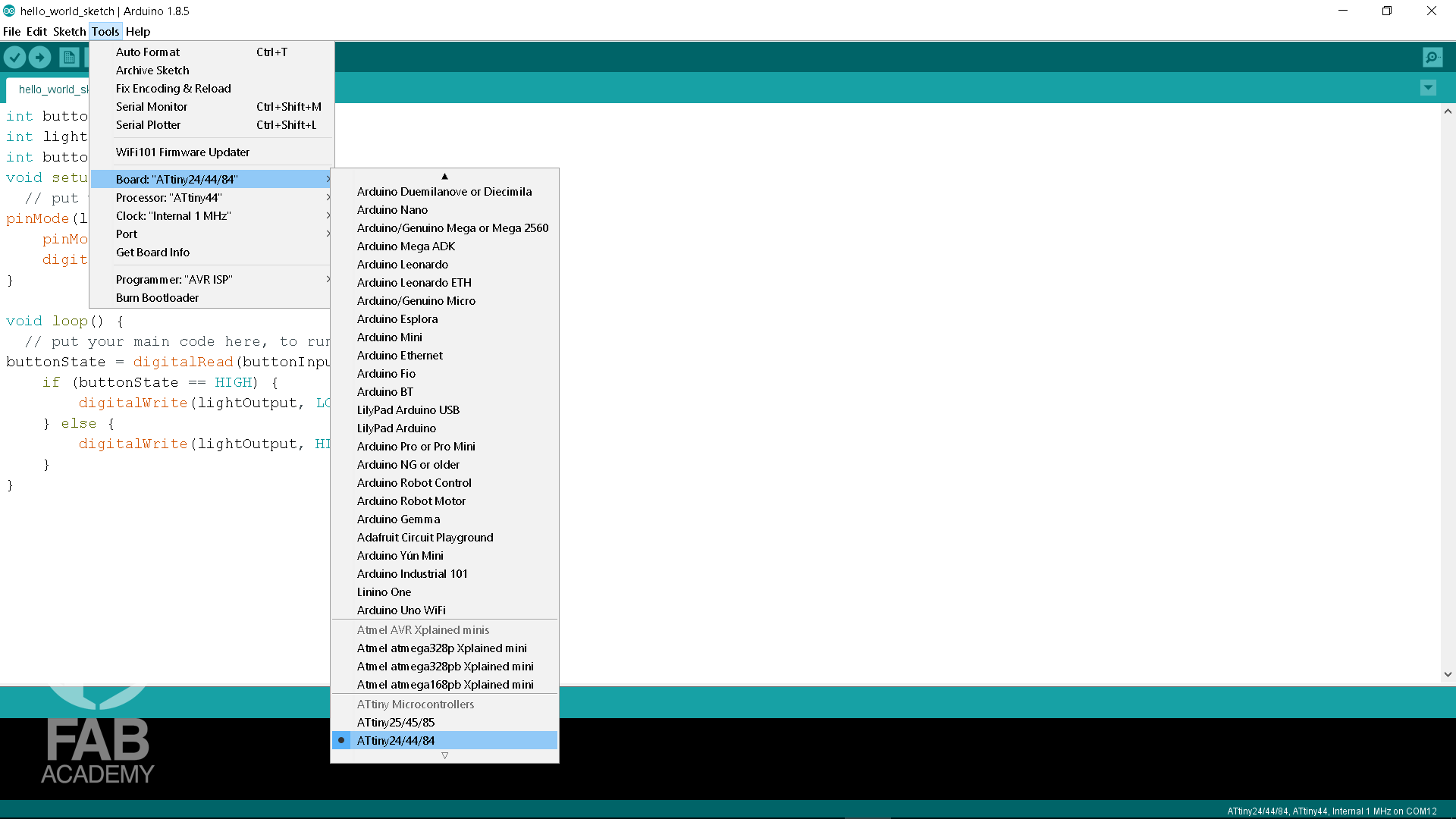Choose Archive Sketch menu entry

(x=212, y=71)
